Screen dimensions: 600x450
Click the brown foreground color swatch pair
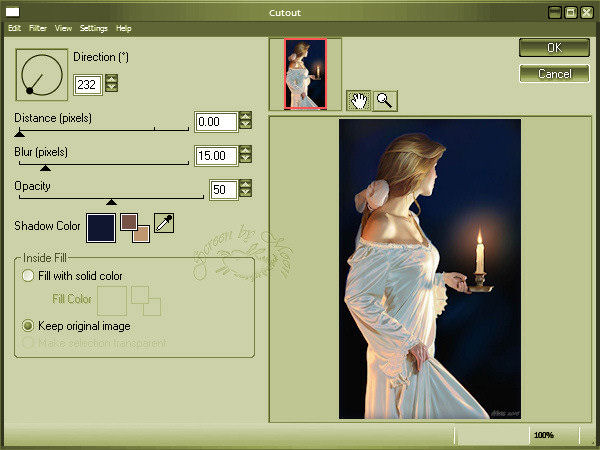coord(134,227)
